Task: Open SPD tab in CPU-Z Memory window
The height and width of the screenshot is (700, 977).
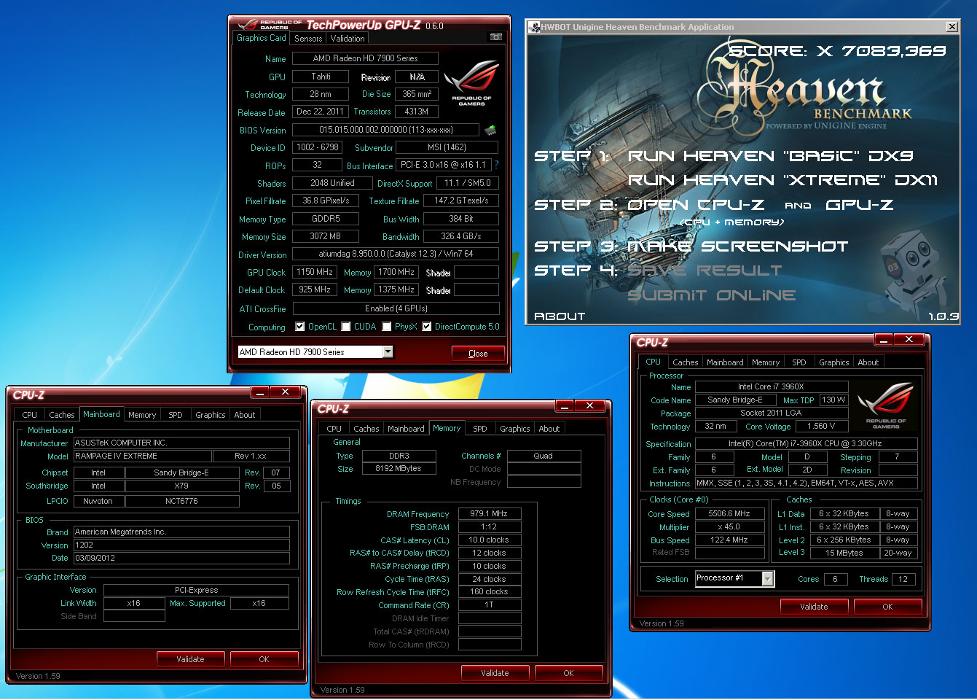Action: point(480,429)
